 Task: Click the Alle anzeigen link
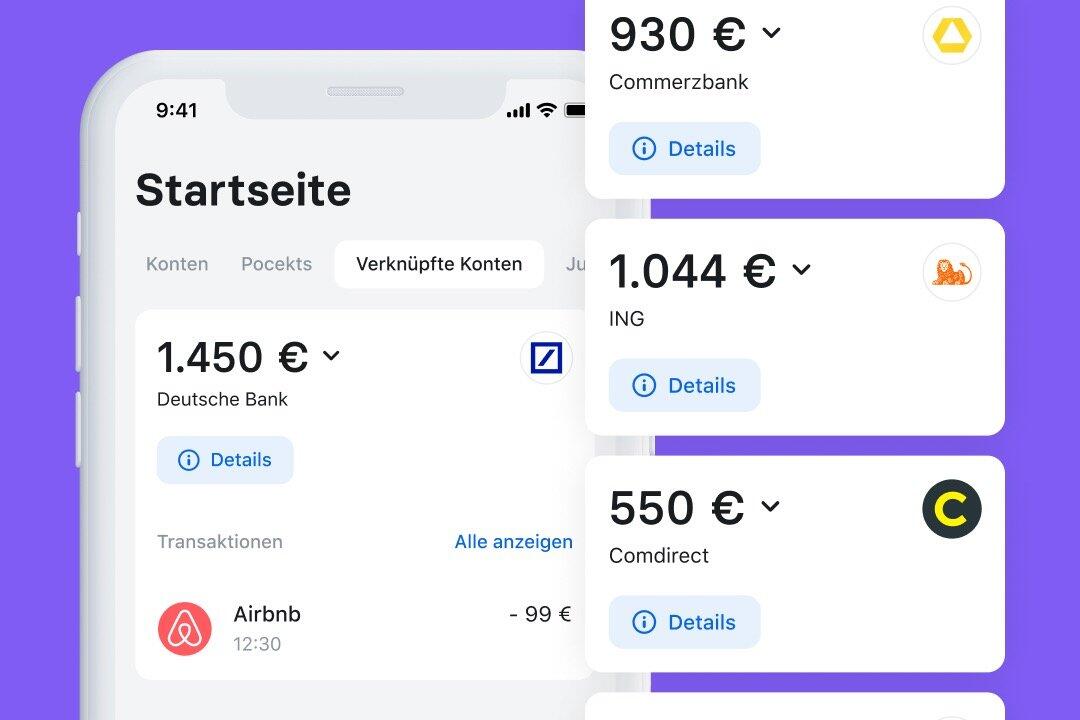[513, 542]
